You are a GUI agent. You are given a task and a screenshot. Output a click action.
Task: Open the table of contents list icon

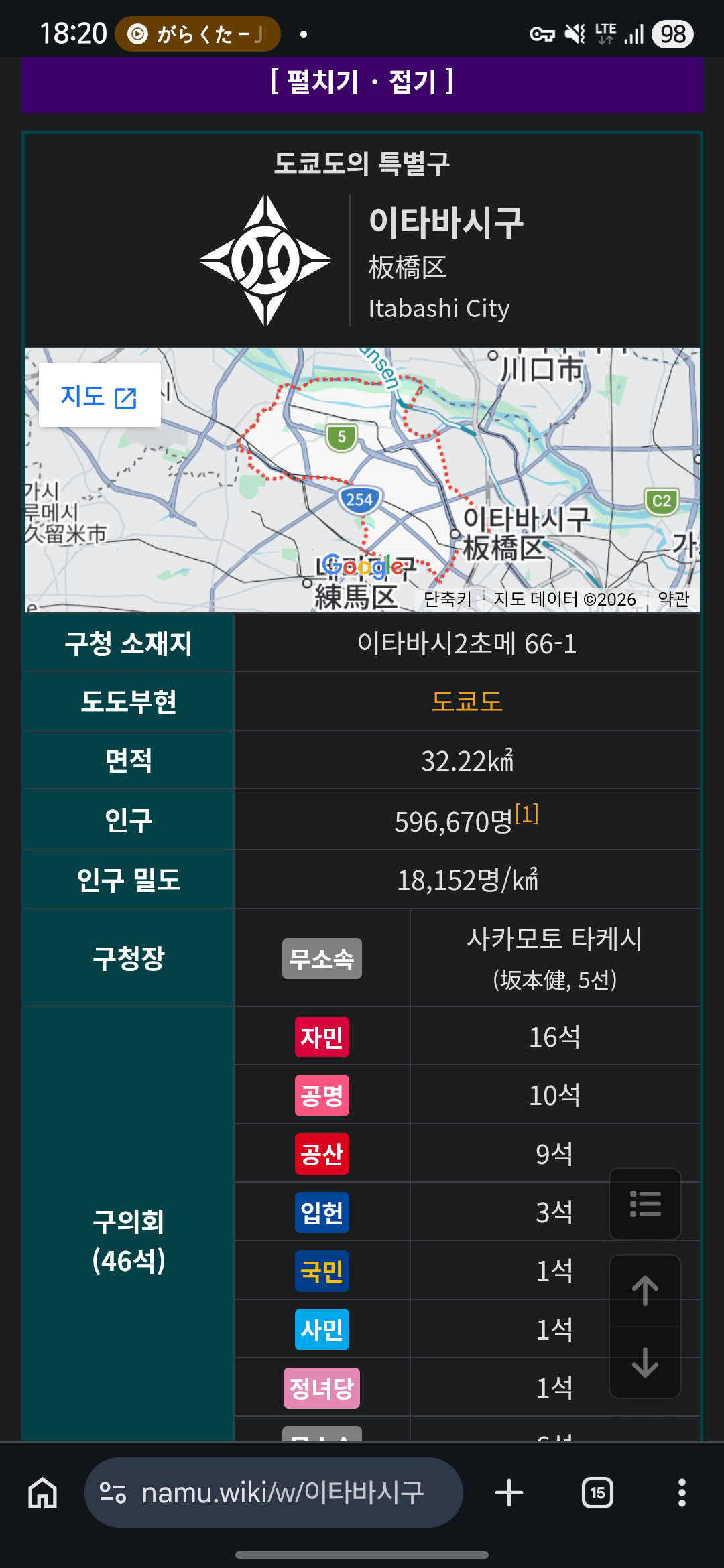tap(645, 1203)
